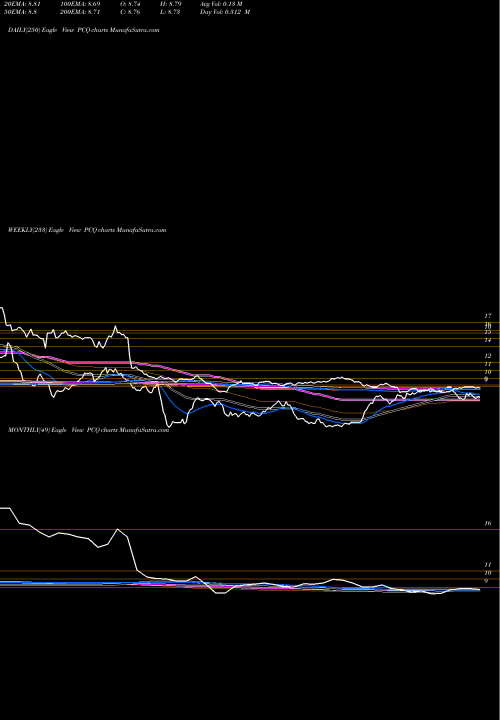Click the Avg Vol: 0.18 M label
The width and height of the screenshot is (500, 720).
click(x=221, y=4)
